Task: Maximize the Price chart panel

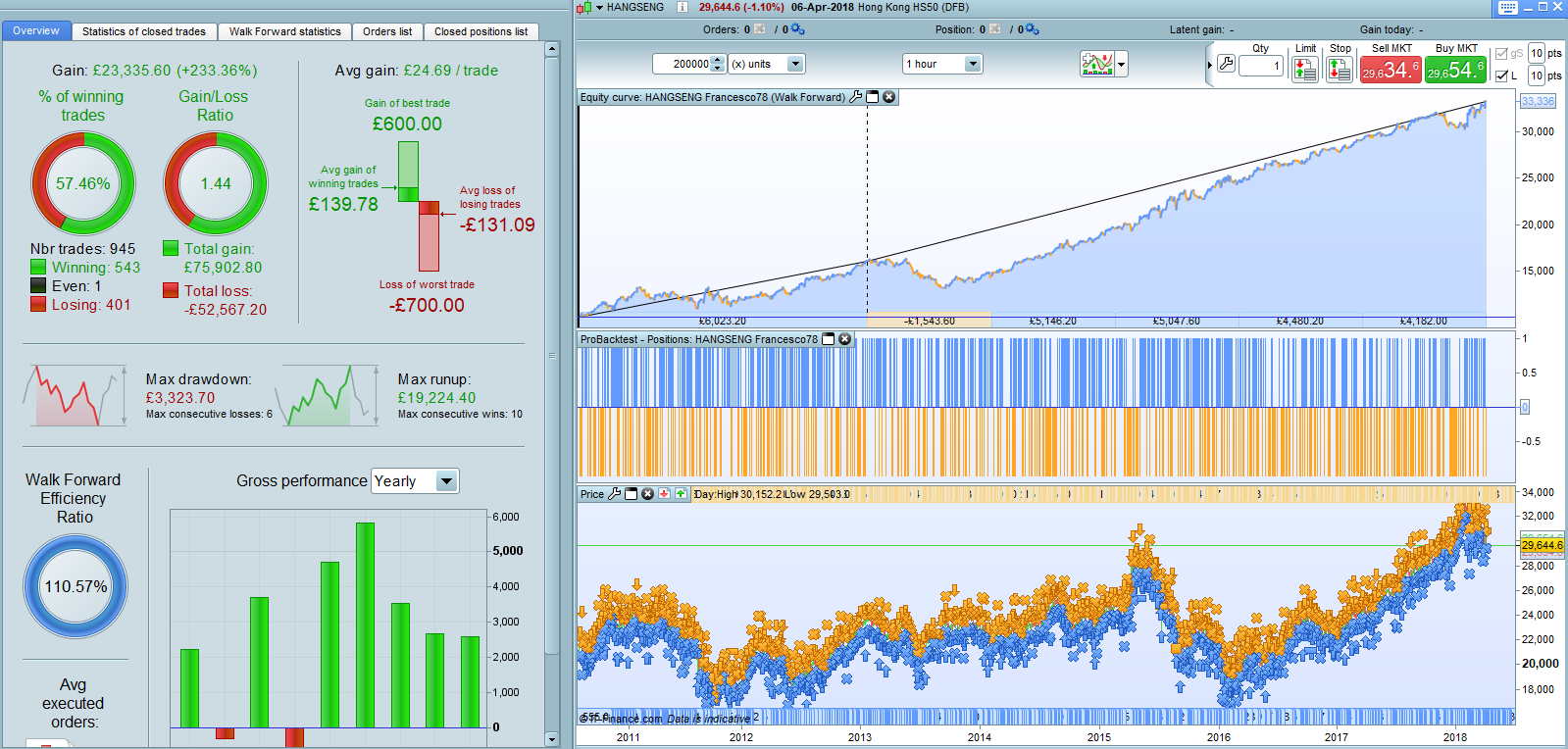Action: coord(631,494)
